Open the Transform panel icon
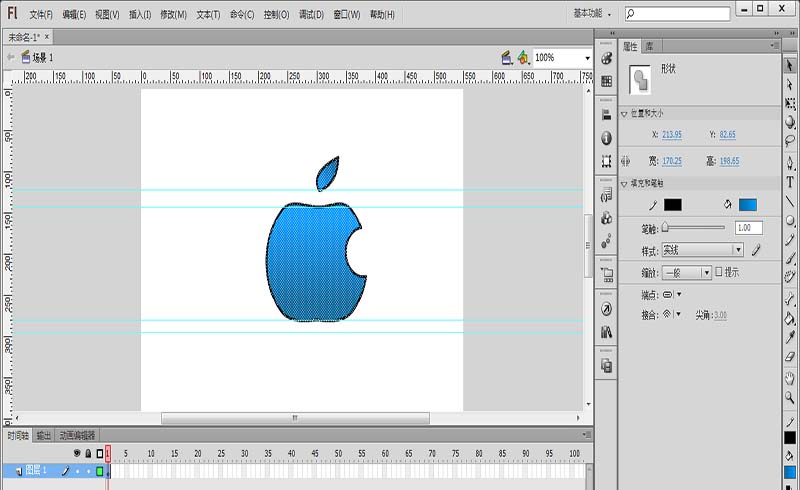 (606, 161)
